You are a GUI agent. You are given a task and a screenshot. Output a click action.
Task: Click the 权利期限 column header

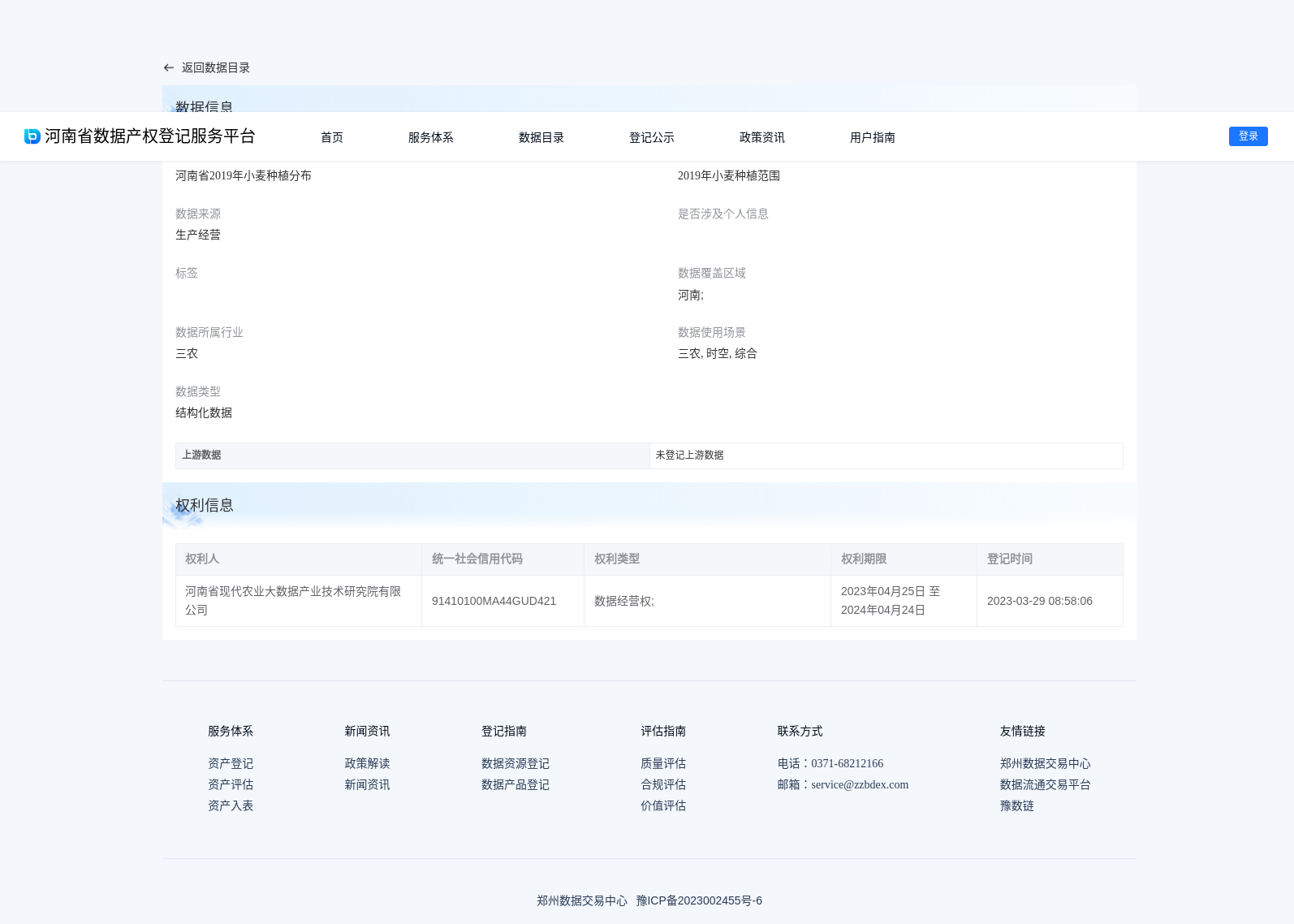(x=904, y=559)
